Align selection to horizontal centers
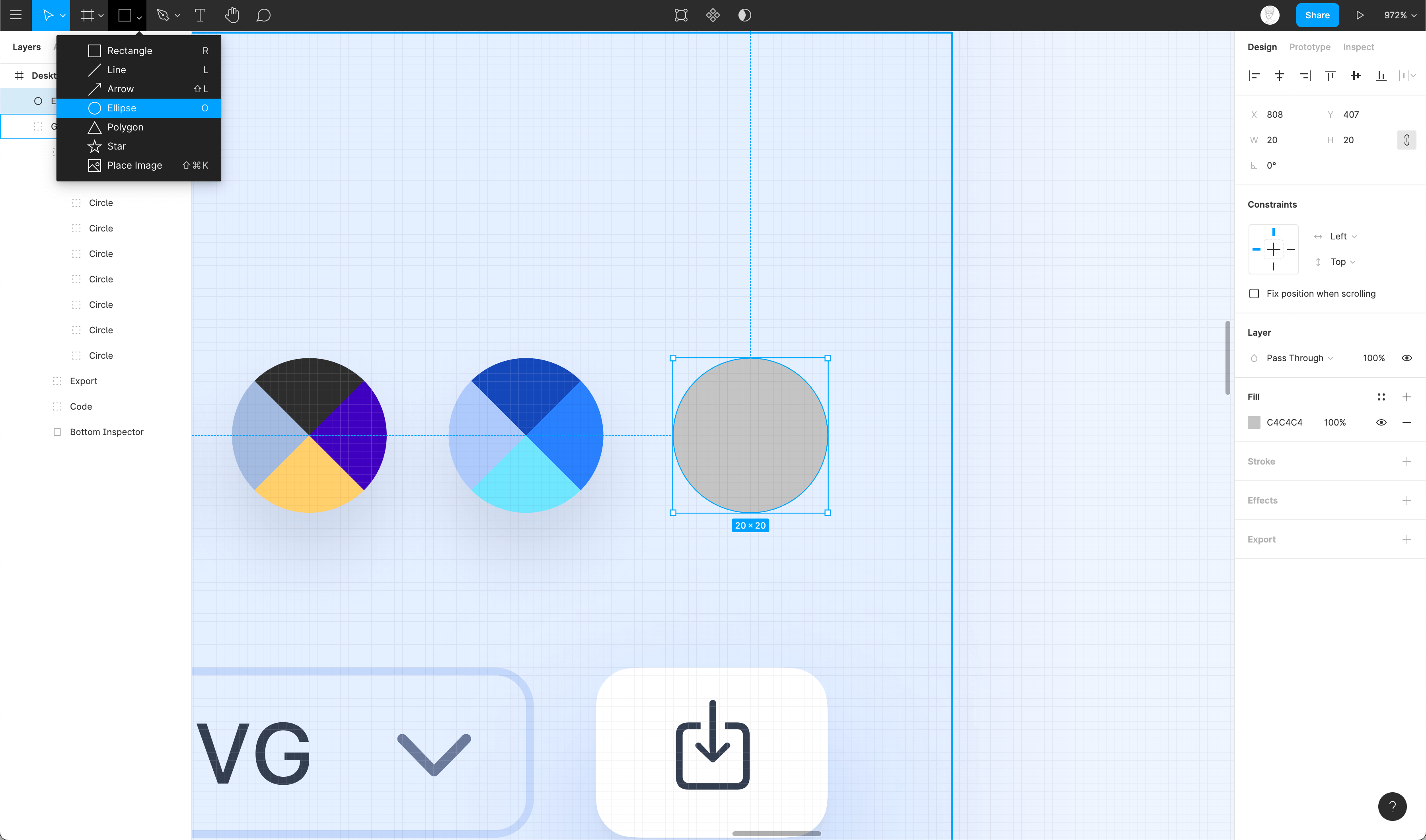Image resolution: width=1426 pixels, height=840 pixels. (1279, 75)
